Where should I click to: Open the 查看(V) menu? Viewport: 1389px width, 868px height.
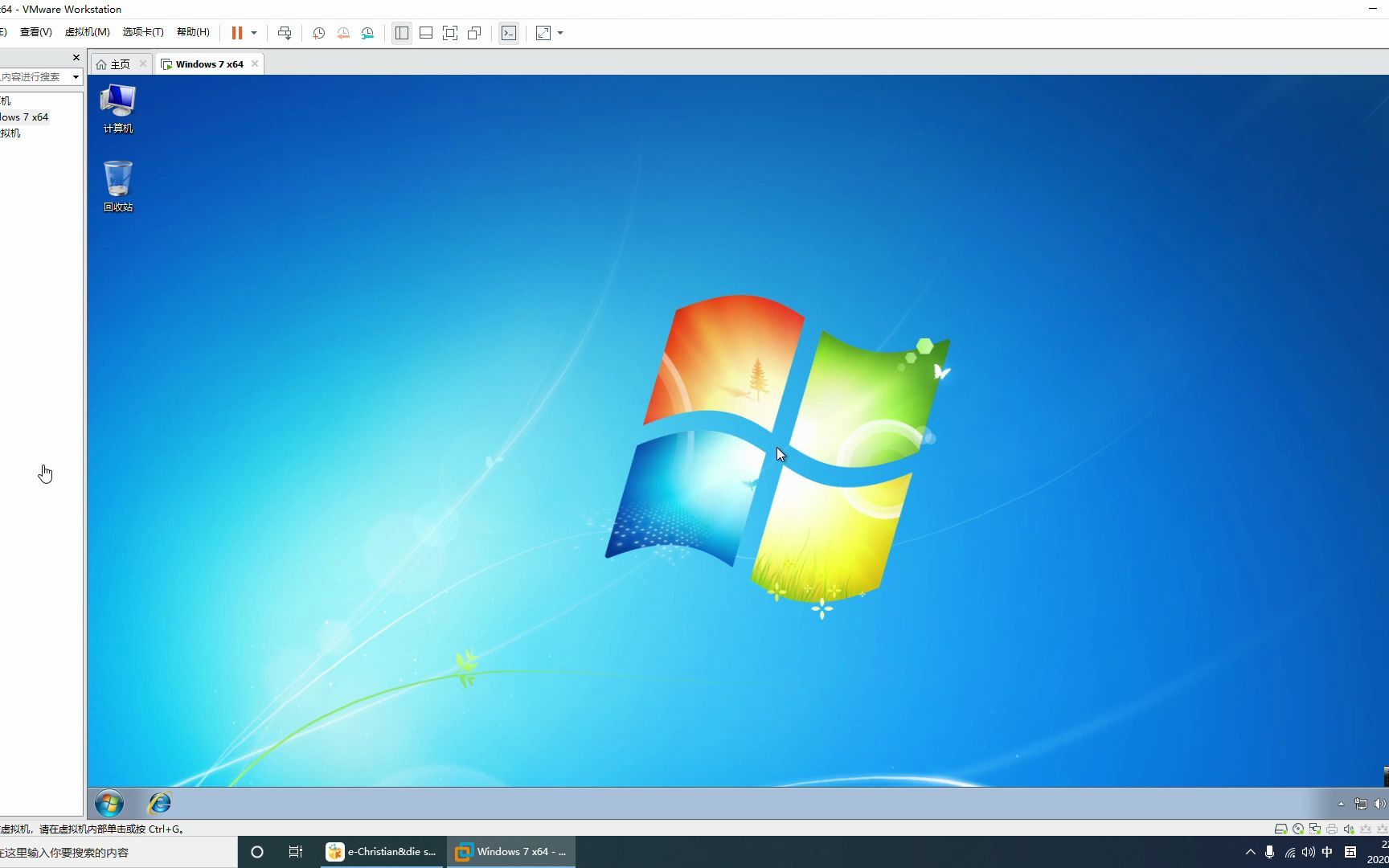click(35, 32)
